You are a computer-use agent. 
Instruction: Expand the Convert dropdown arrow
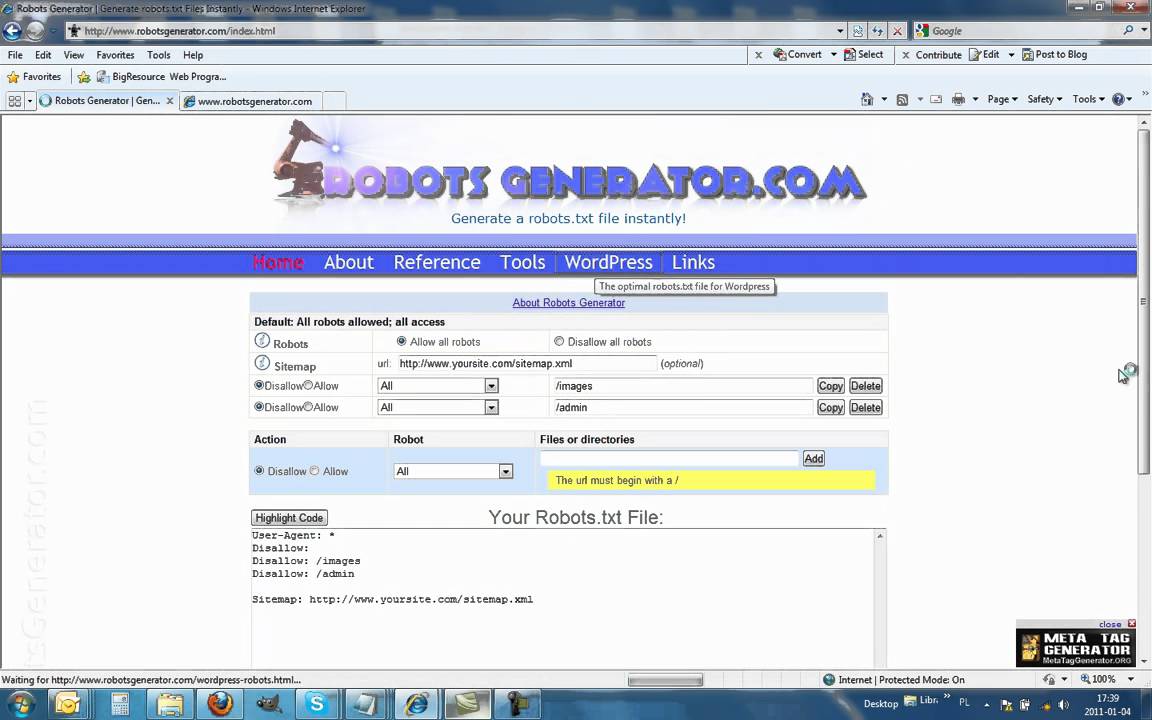click(833, 54)
